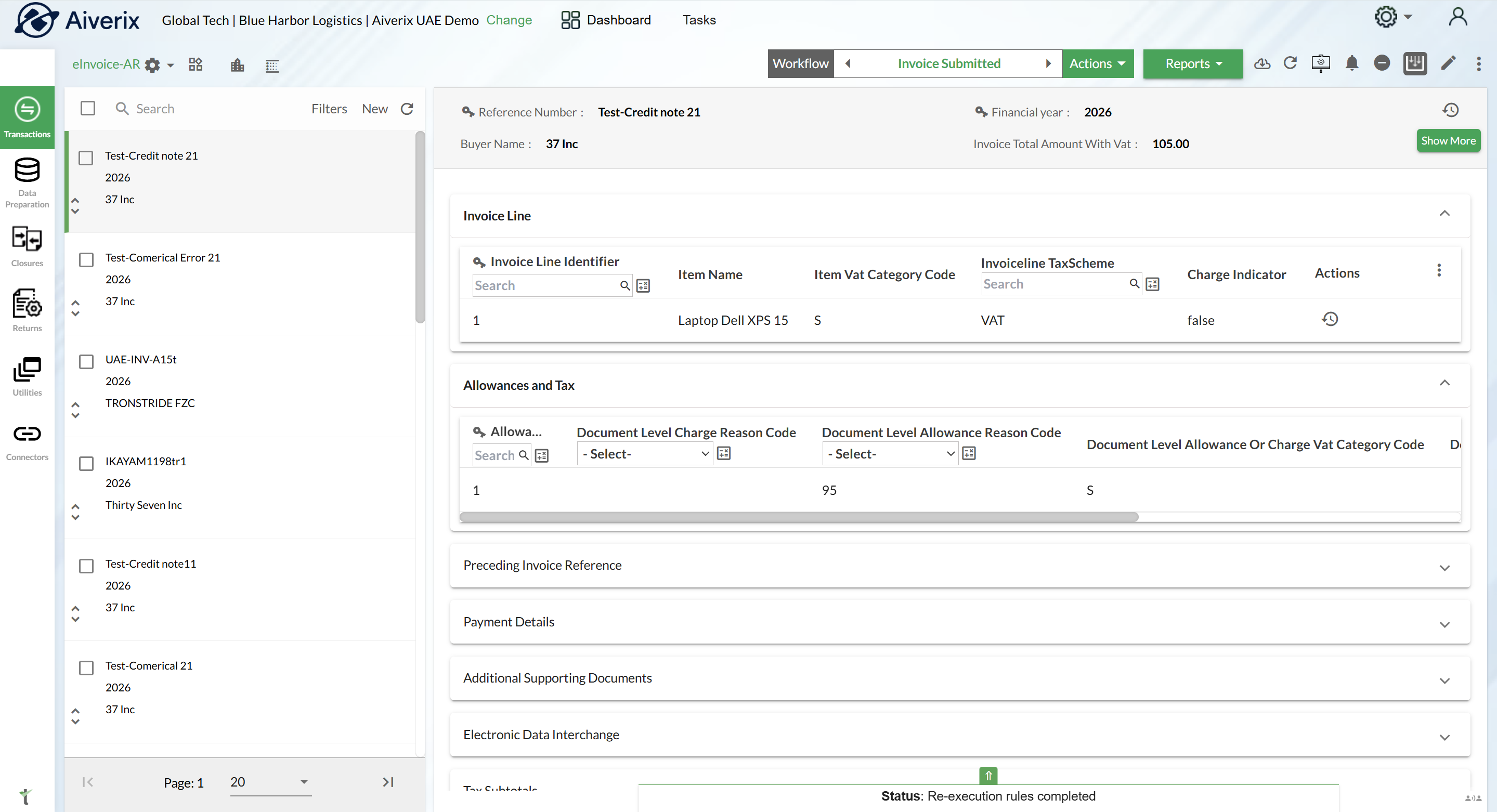Click the cloud download icon

coord(1261,63)
